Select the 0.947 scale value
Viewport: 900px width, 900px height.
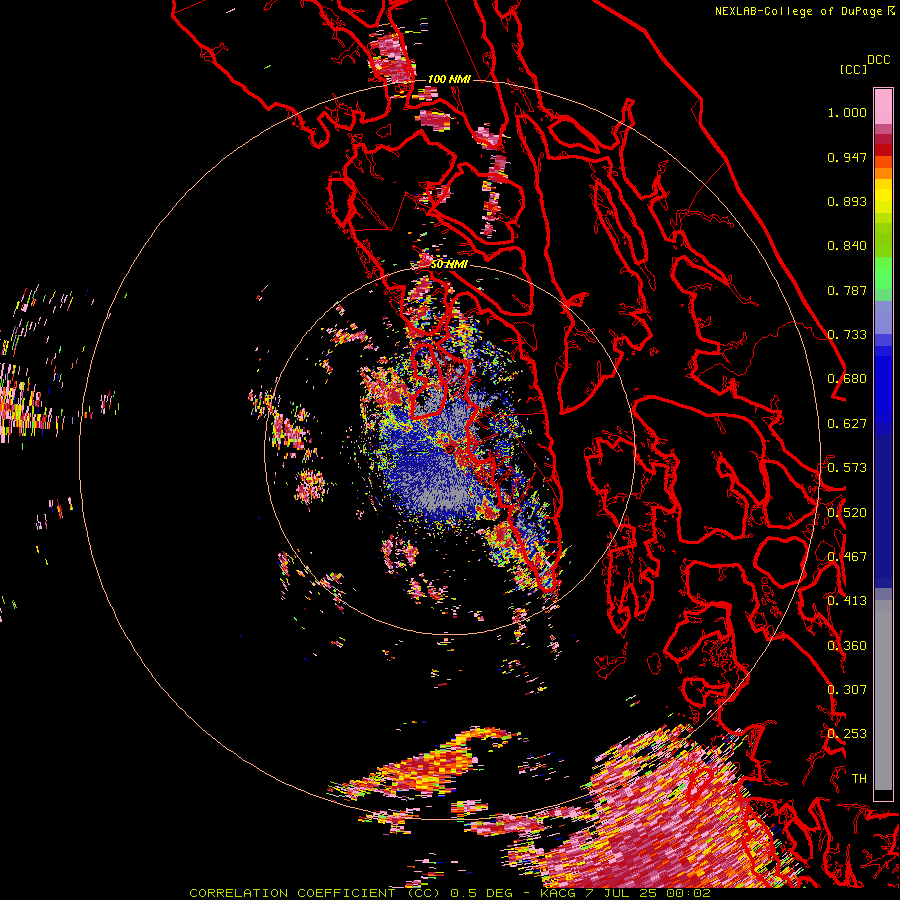pos(847,157)
